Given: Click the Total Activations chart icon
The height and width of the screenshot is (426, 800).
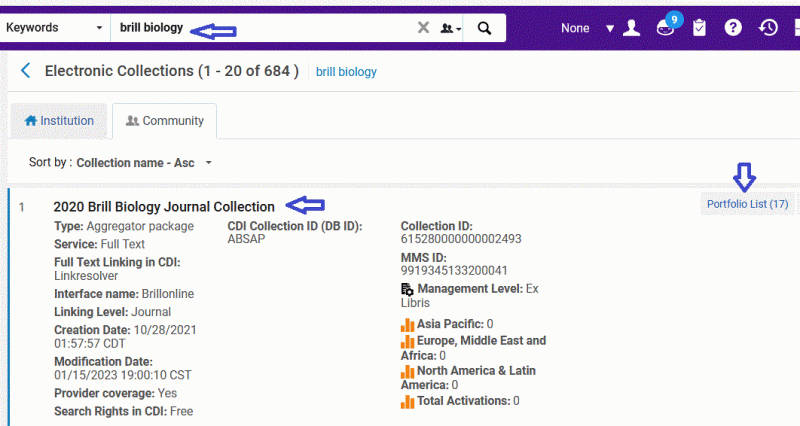Looking at the screenshot, I should [407, 402].
